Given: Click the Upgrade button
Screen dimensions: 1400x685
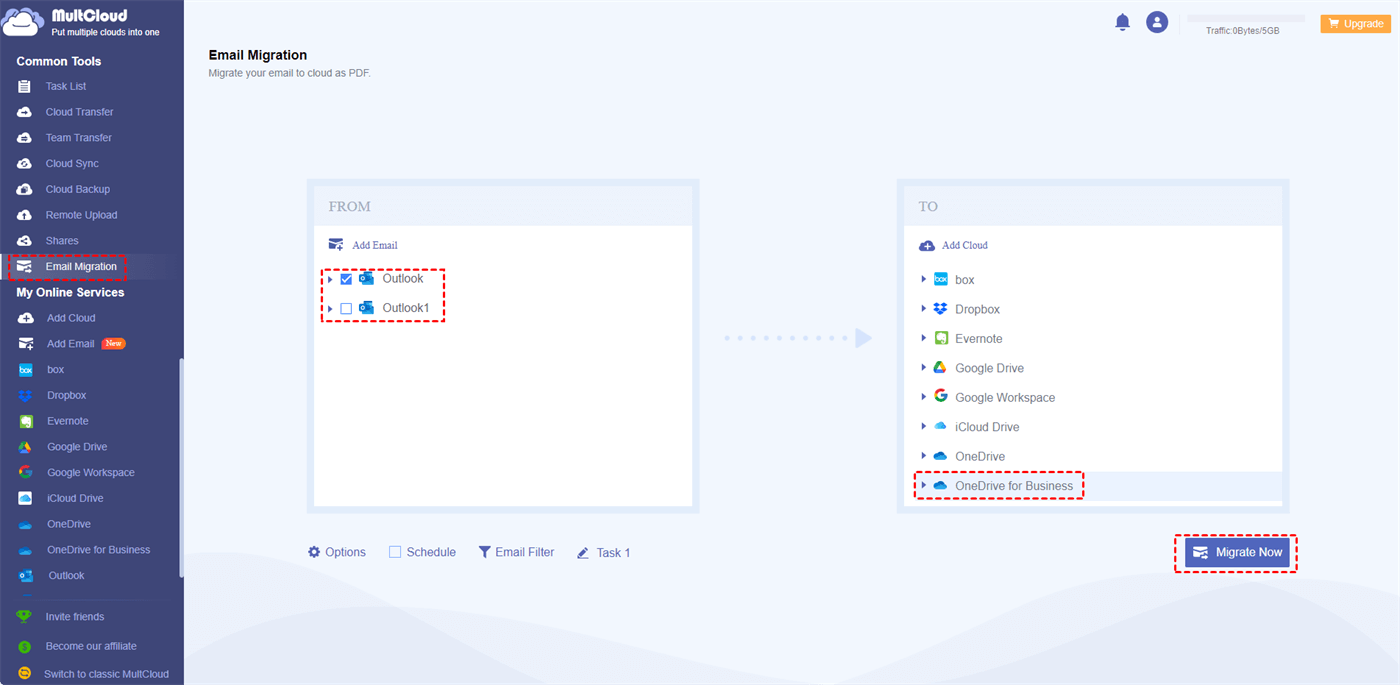Looking at the screenshot, I should click(x=1355, y=23).
